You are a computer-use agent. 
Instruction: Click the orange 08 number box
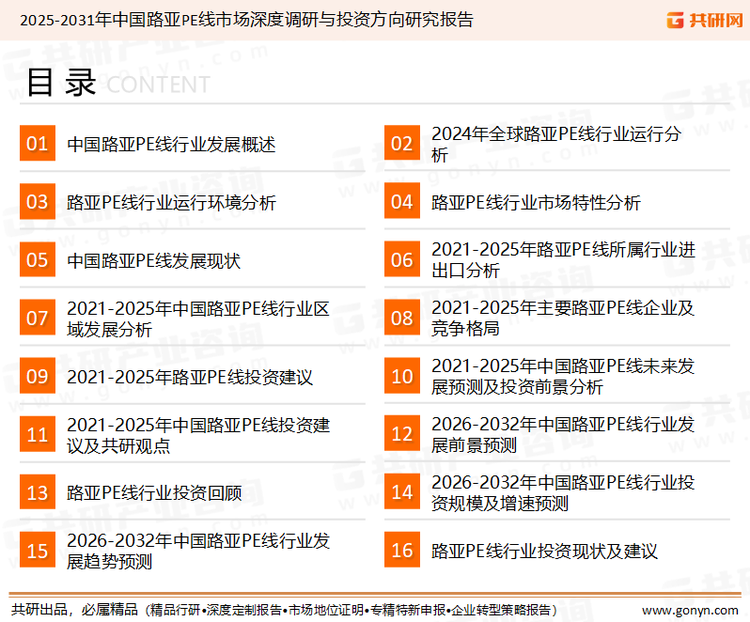[x=402, y=318]
